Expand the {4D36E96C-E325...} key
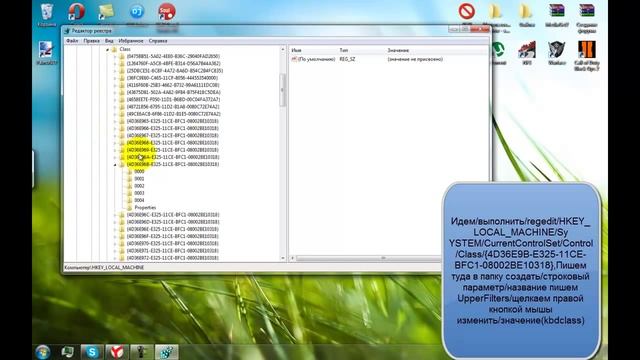 [x=115, y=215]
